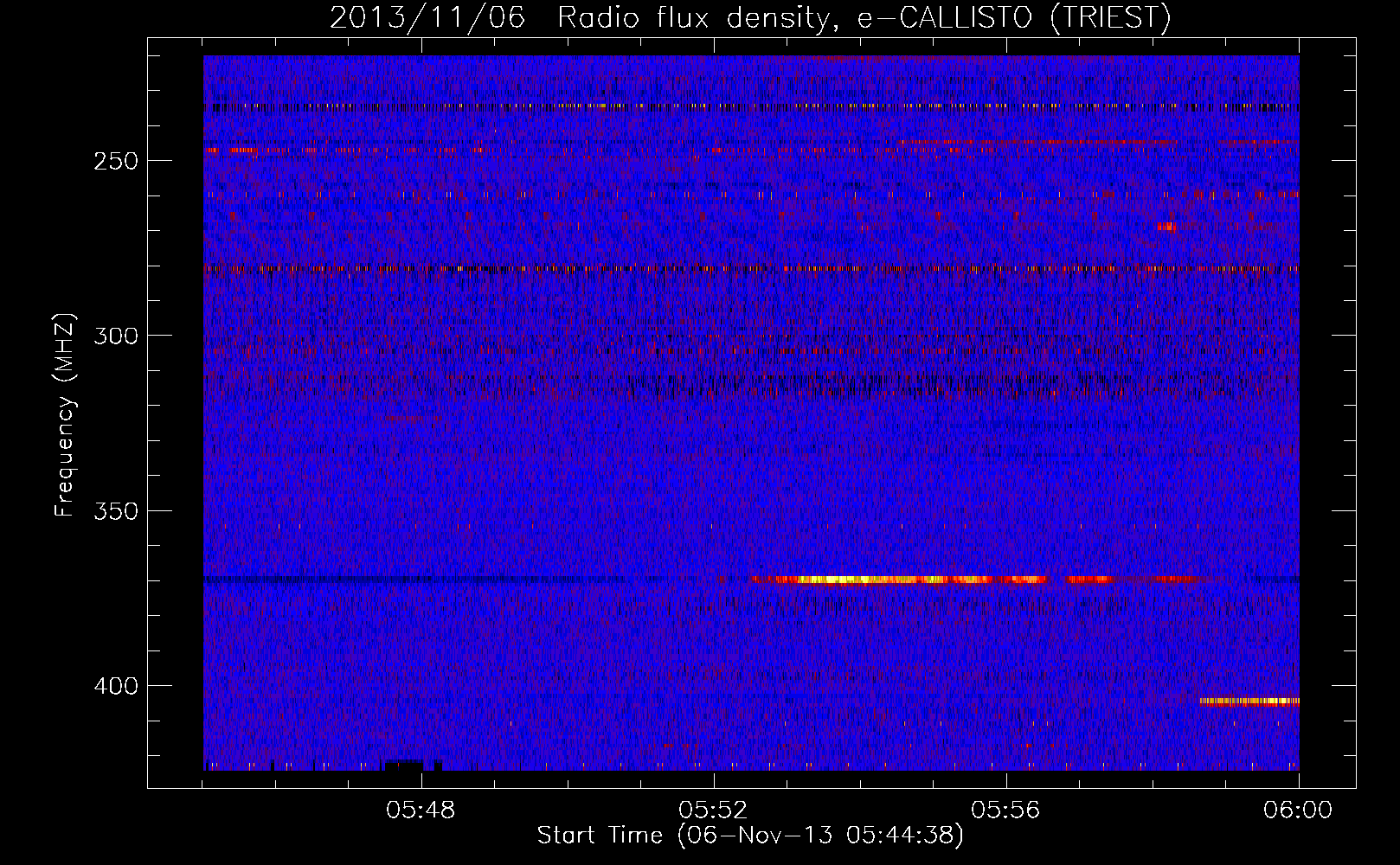The width and height of the screenshot is (1400, 865).
Task: Click the 'Start Time (06-Nov-13 05:44:38)' label
Action: [x=750, y=836]
